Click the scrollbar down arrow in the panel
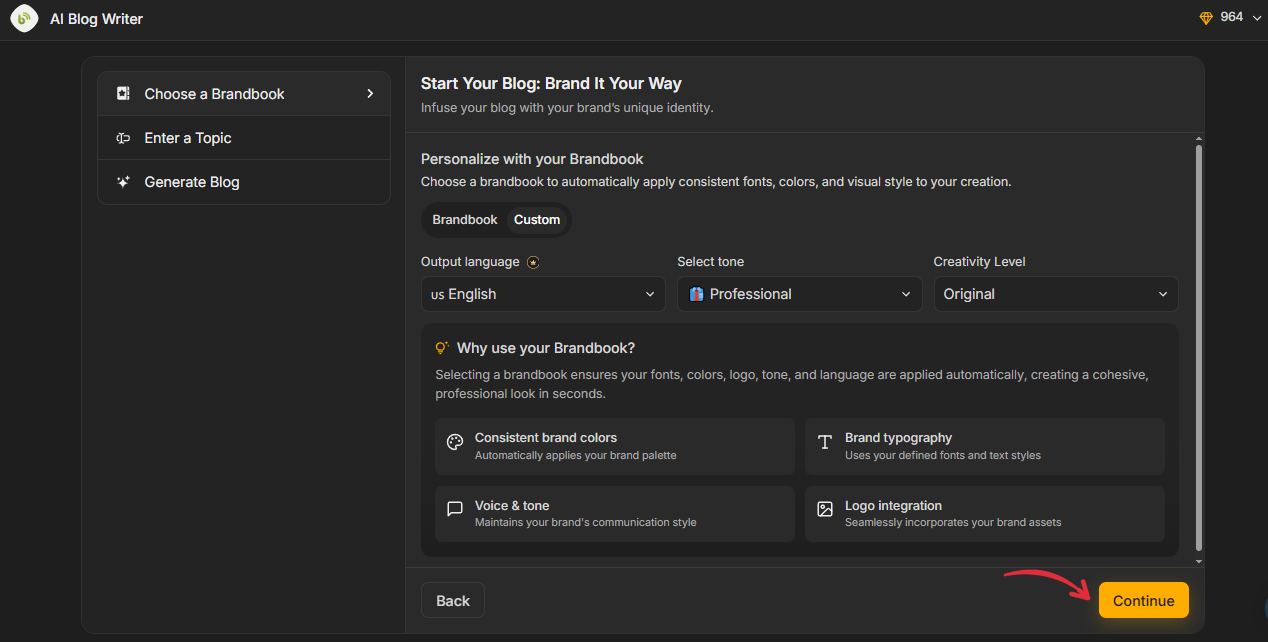 coord(1199,561)
